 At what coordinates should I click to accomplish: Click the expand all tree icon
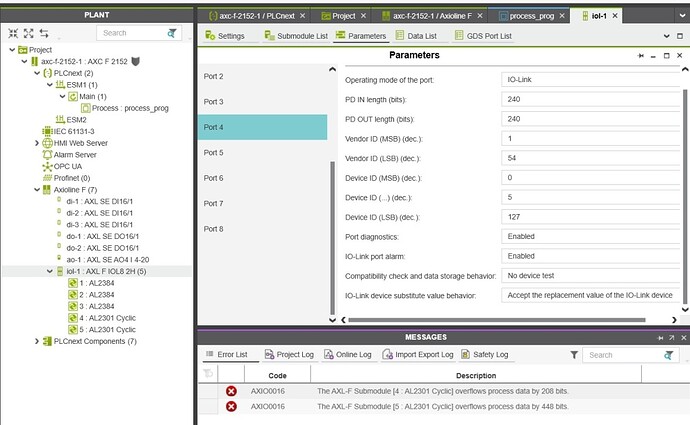[29, 33]
